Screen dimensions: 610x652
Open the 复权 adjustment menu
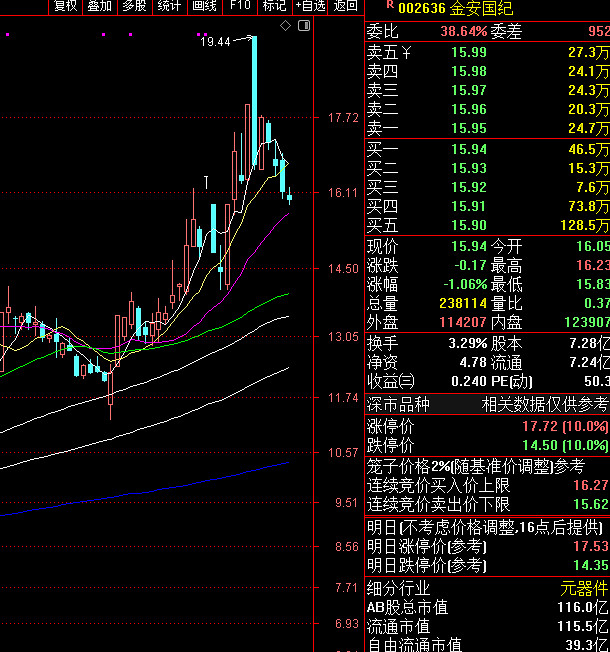pyautogui.click(x=65, y=6)
